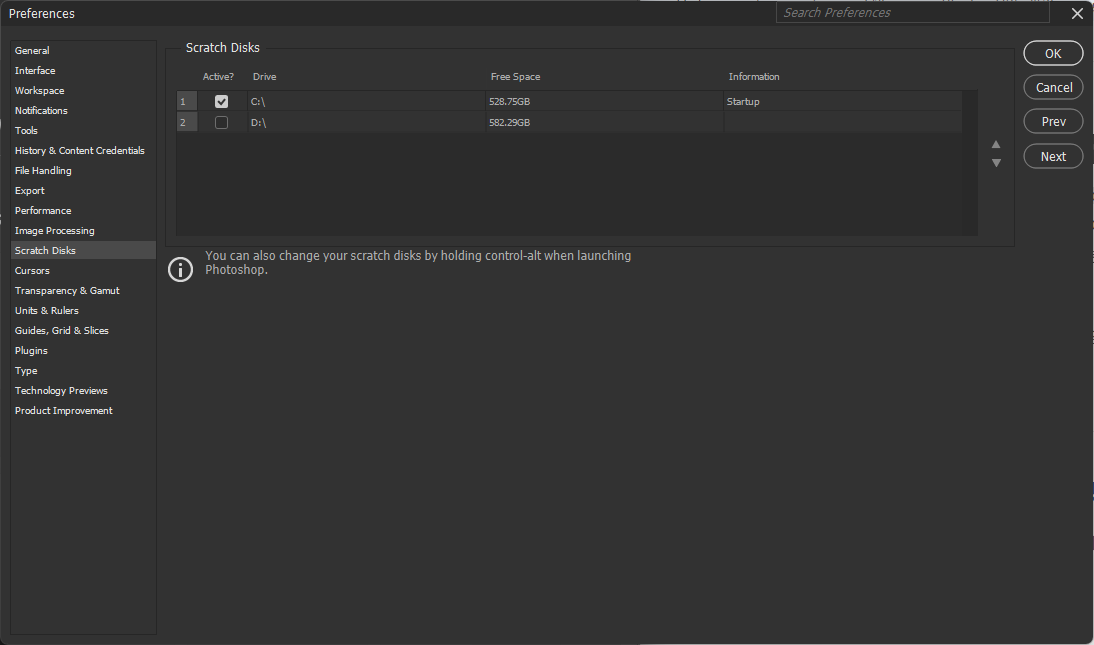This screenshot has height=645, width=1094.
Task: Click the 582.29GB free space value
Action: (x=509, y=123)
